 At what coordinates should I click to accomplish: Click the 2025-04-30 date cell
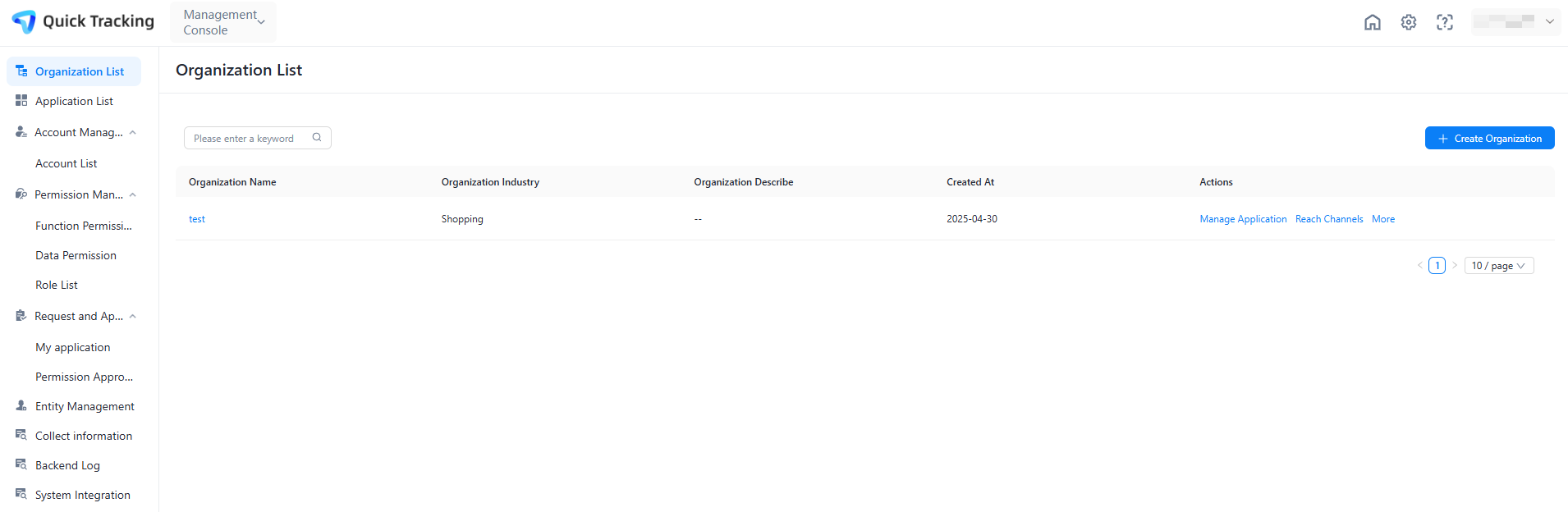[x=972, y=219]
